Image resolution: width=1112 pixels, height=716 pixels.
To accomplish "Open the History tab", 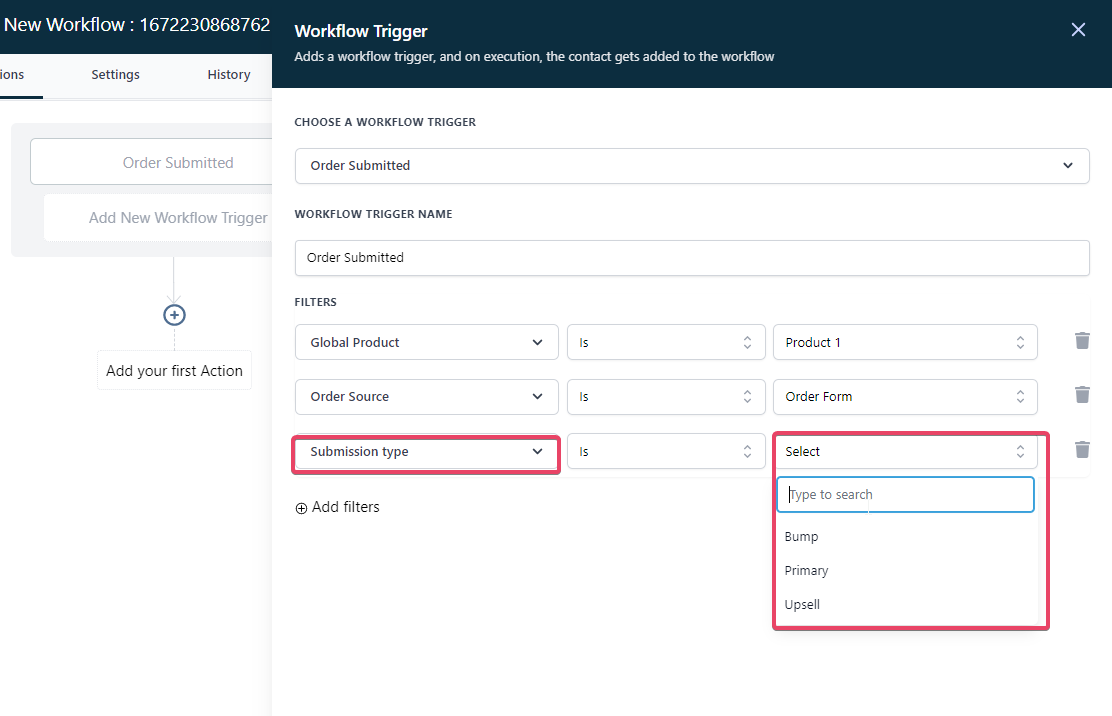I will pos(229,75).
